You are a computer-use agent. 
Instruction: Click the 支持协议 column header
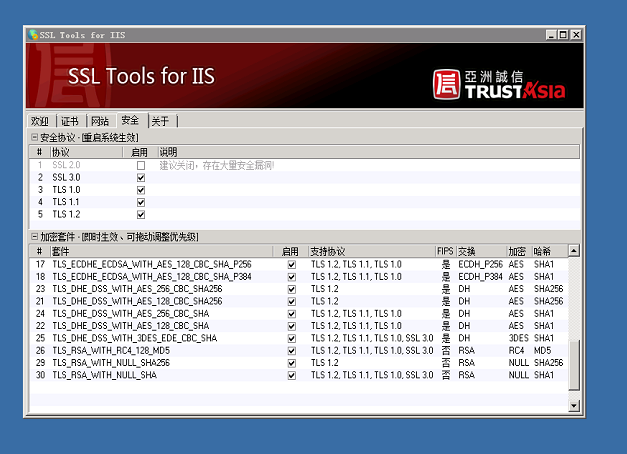pyautogui.click(x=372, y=251)
